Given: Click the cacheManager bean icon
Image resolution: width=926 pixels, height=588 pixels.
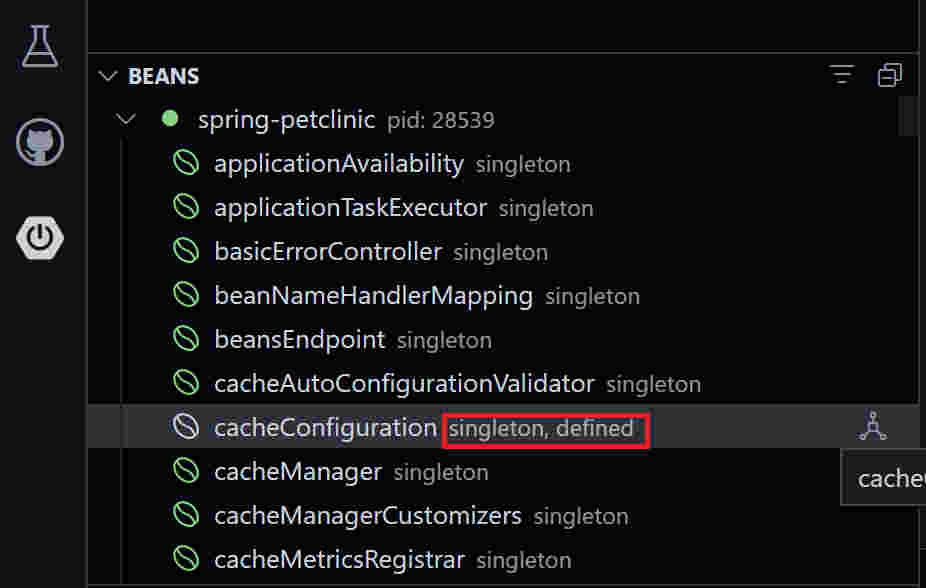Looking at the screenshot, I should pyautogui.click(x=186, y=471).
